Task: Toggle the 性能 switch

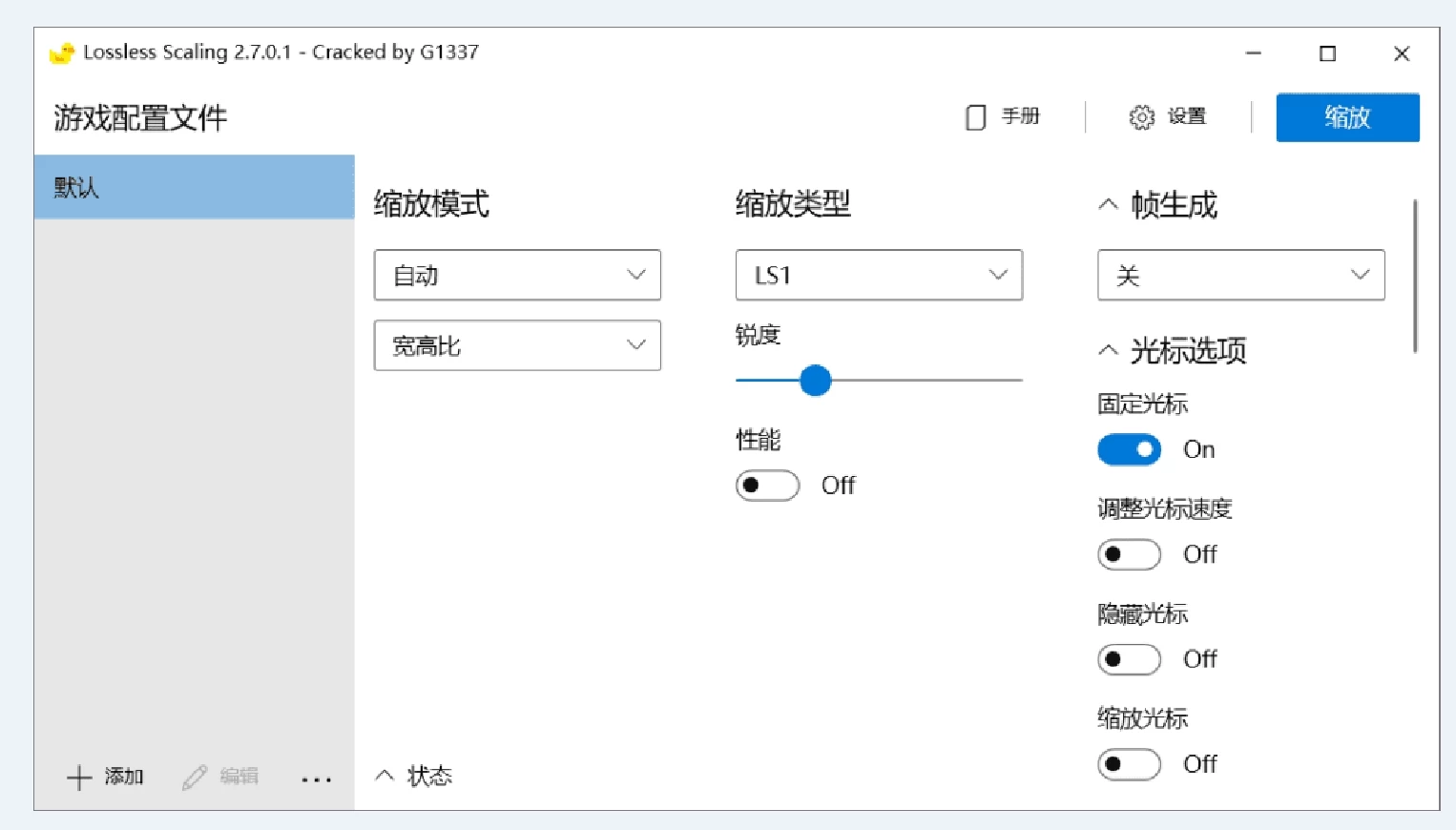Action: coord(767,486)
